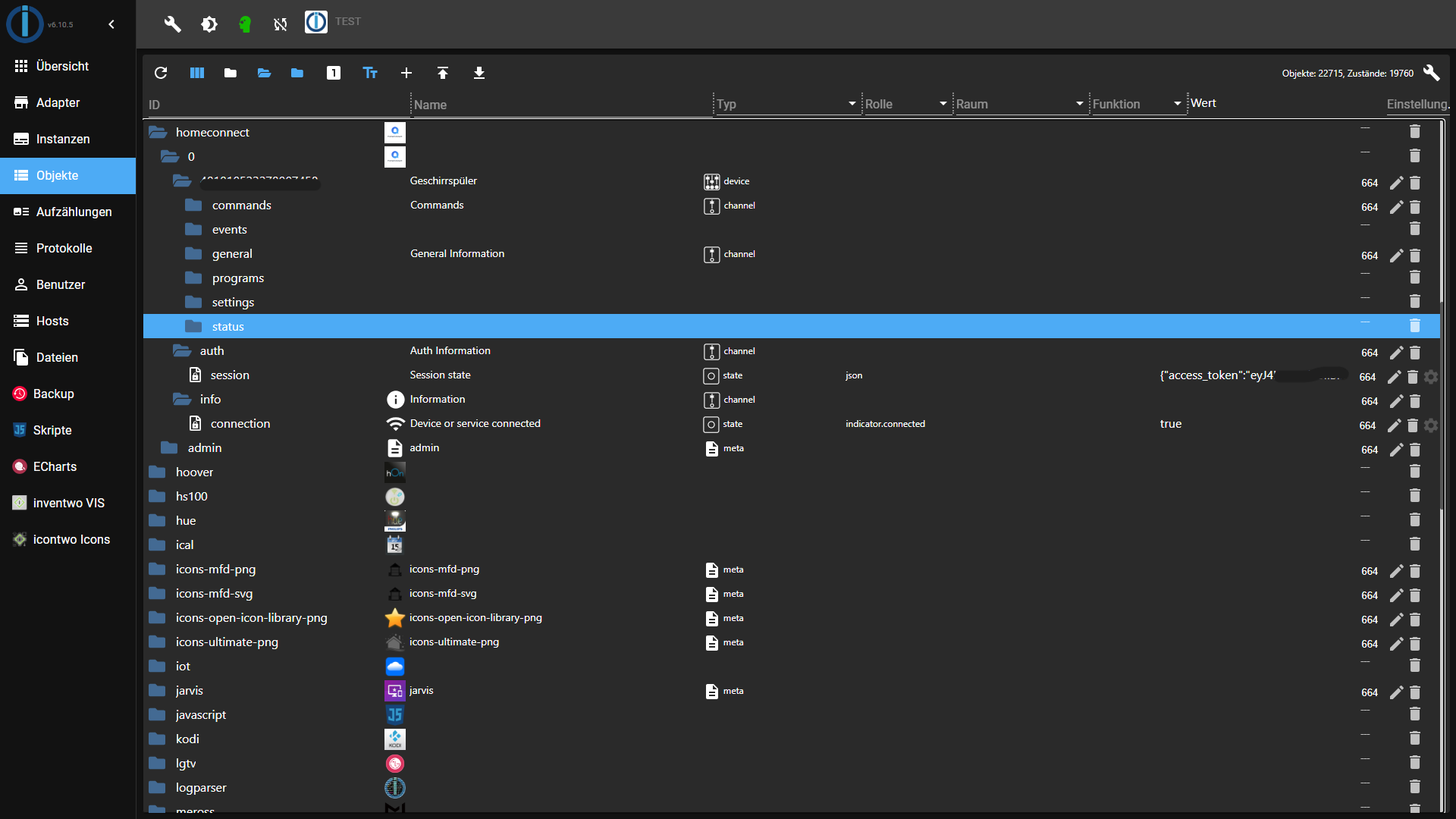Screen dimensions: 1456x819
Task: Click the download objects icon
Action: click(479, 73)
